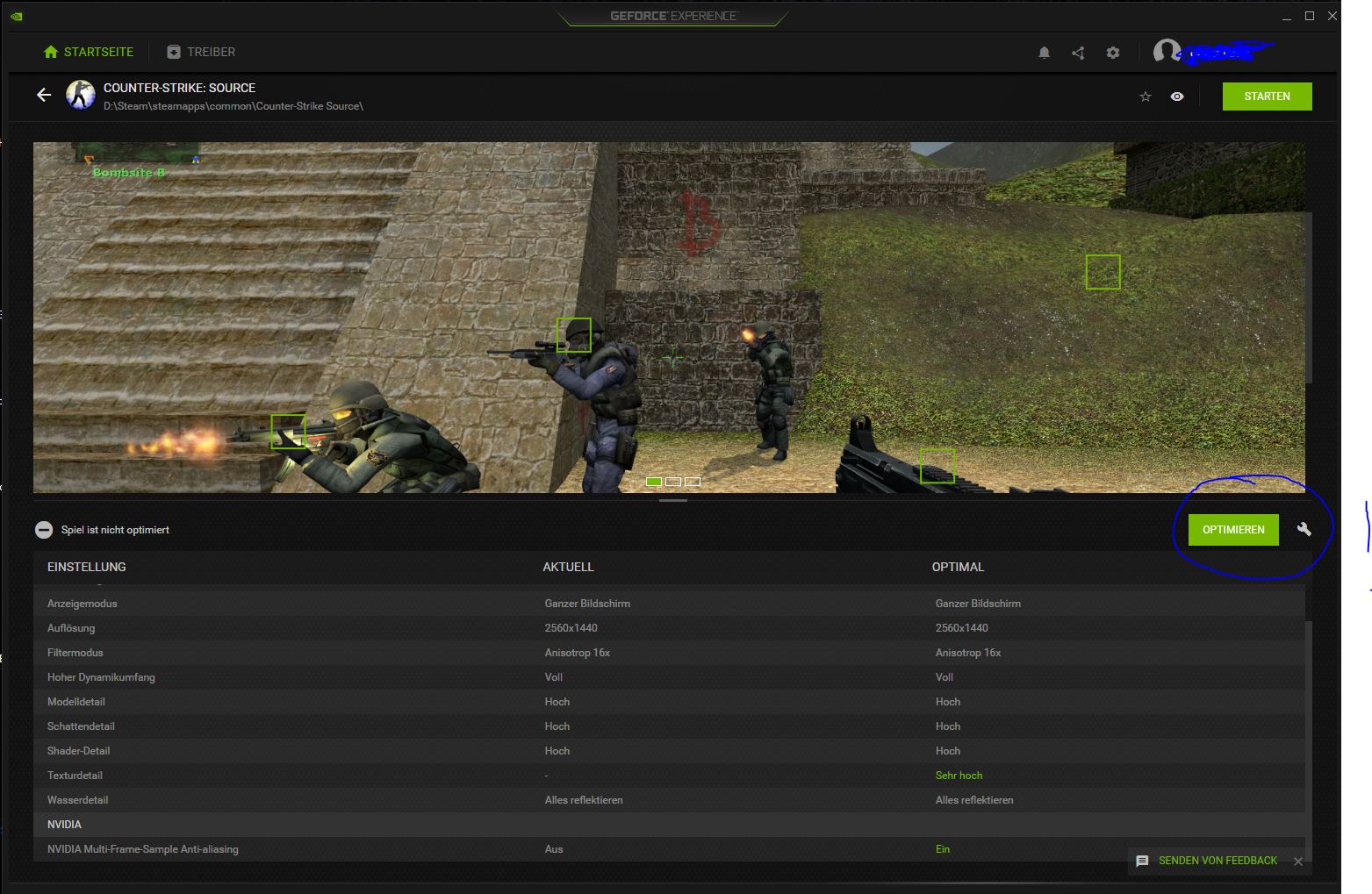Click the optimal 'Ein' value
1372x894 pixels.
pos(943,849)
